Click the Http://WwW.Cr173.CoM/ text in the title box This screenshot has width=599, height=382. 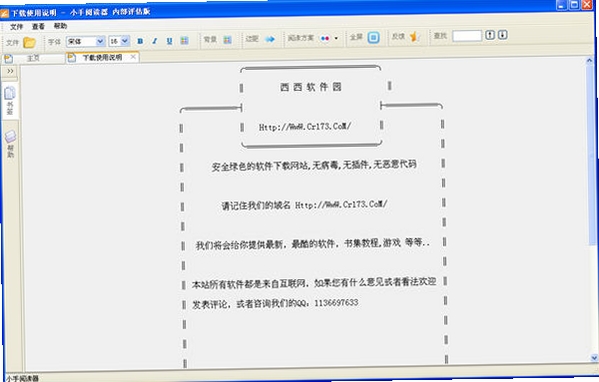click(305, 126)
